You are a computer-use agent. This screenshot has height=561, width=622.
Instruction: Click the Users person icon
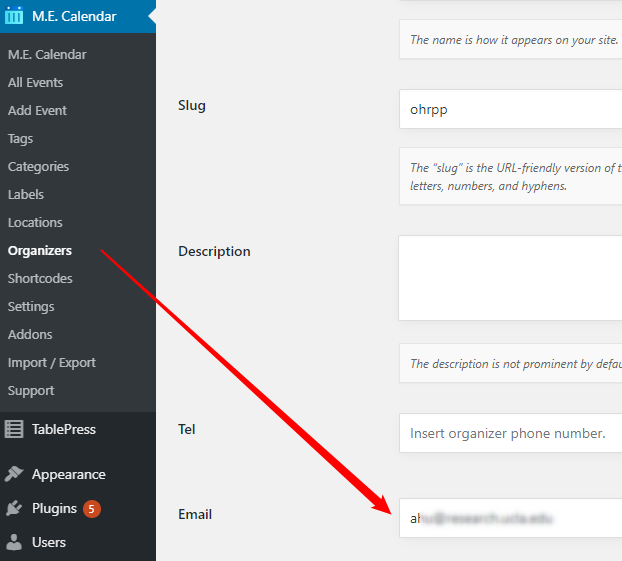click(x=14, y=542)
